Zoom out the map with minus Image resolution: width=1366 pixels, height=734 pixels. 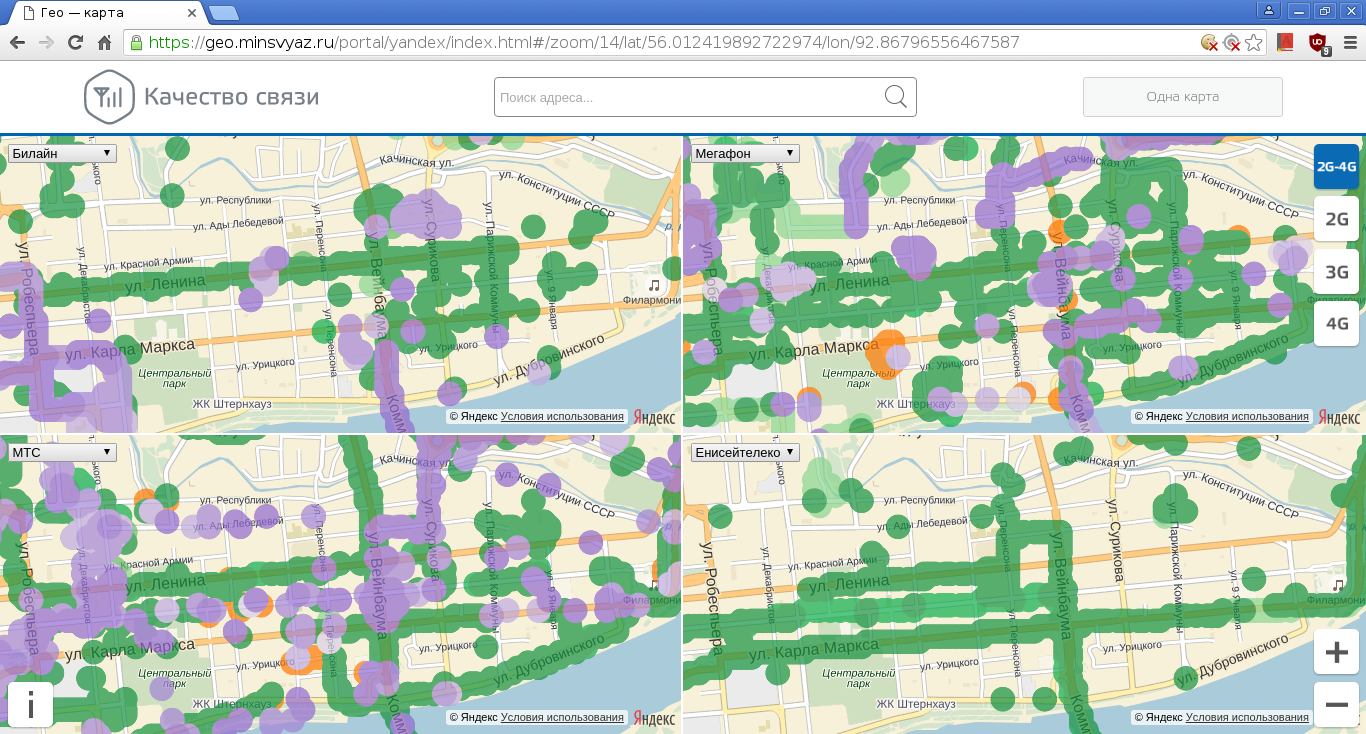(1336, 704)
